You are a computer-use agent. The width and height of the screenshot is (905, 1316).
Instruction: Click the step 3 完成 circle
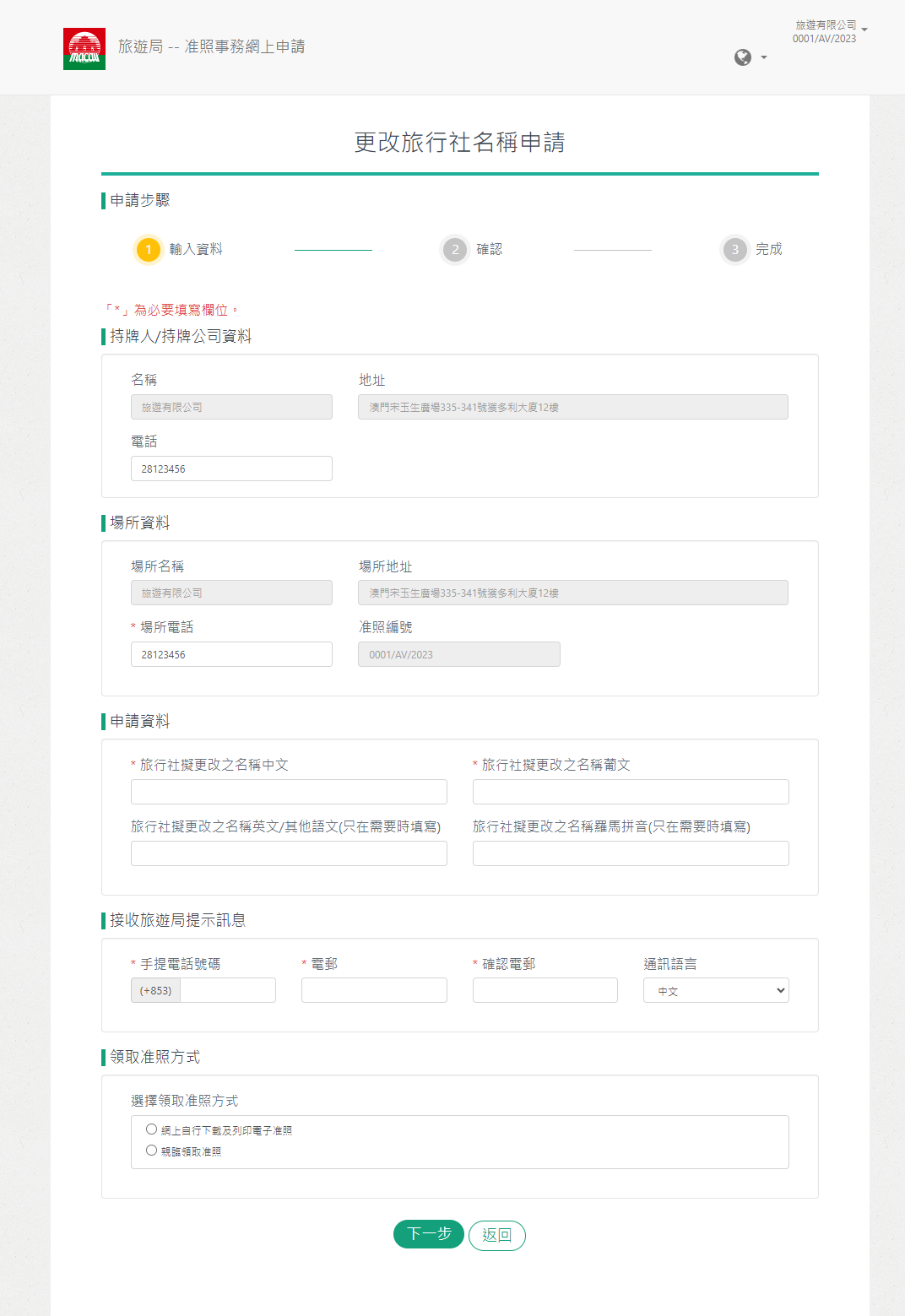coord(734,250)
